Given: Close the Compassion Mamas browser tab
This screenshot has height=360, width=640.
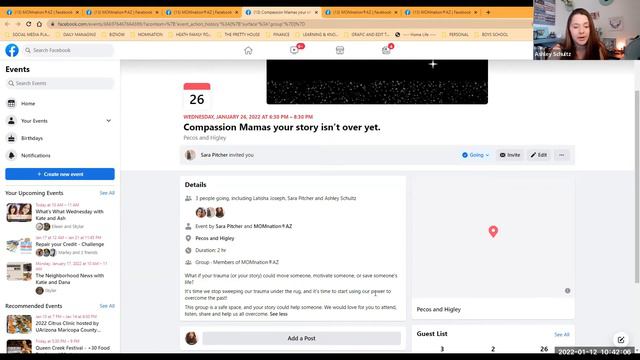Looking at the screenshot, I should pyautogui.click(x=316, y=12).
